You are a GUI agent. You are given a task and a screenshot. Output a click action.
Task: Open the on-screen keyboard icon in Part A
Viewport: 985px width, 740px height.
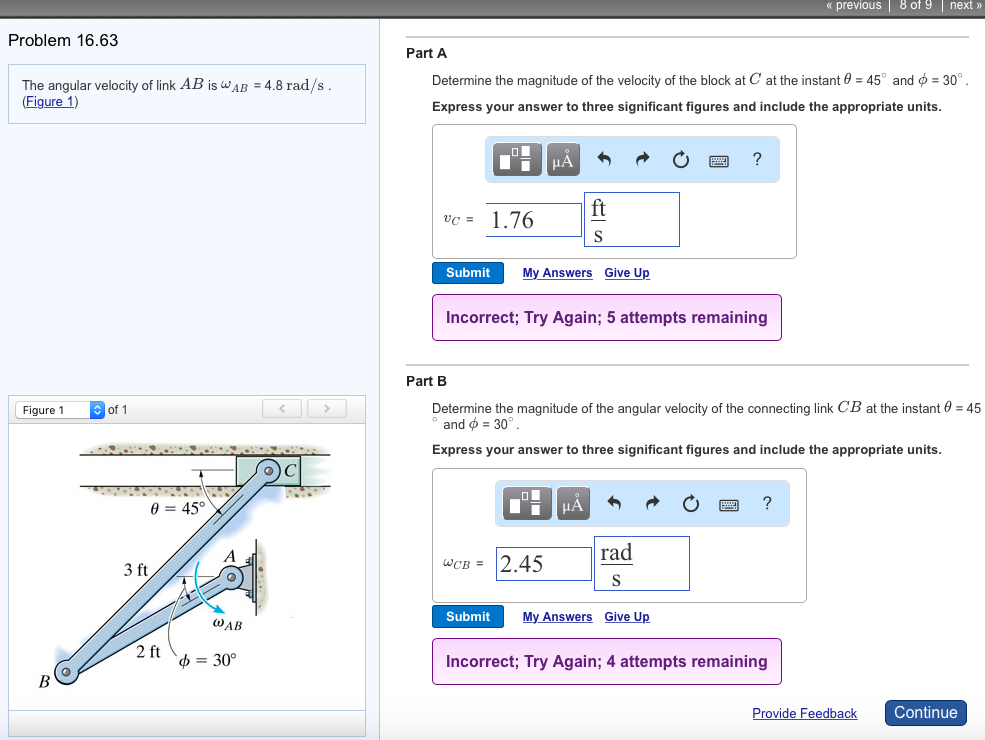718,159
